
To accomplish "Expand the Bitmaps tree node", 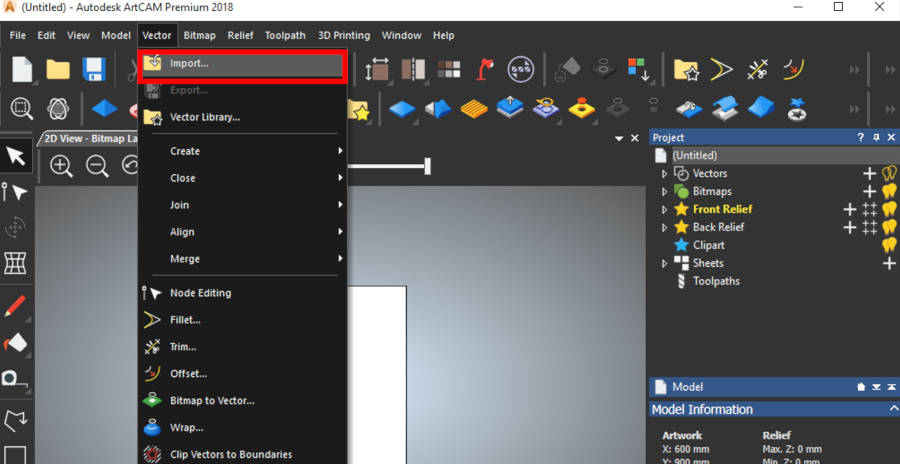I will point(665,192).
